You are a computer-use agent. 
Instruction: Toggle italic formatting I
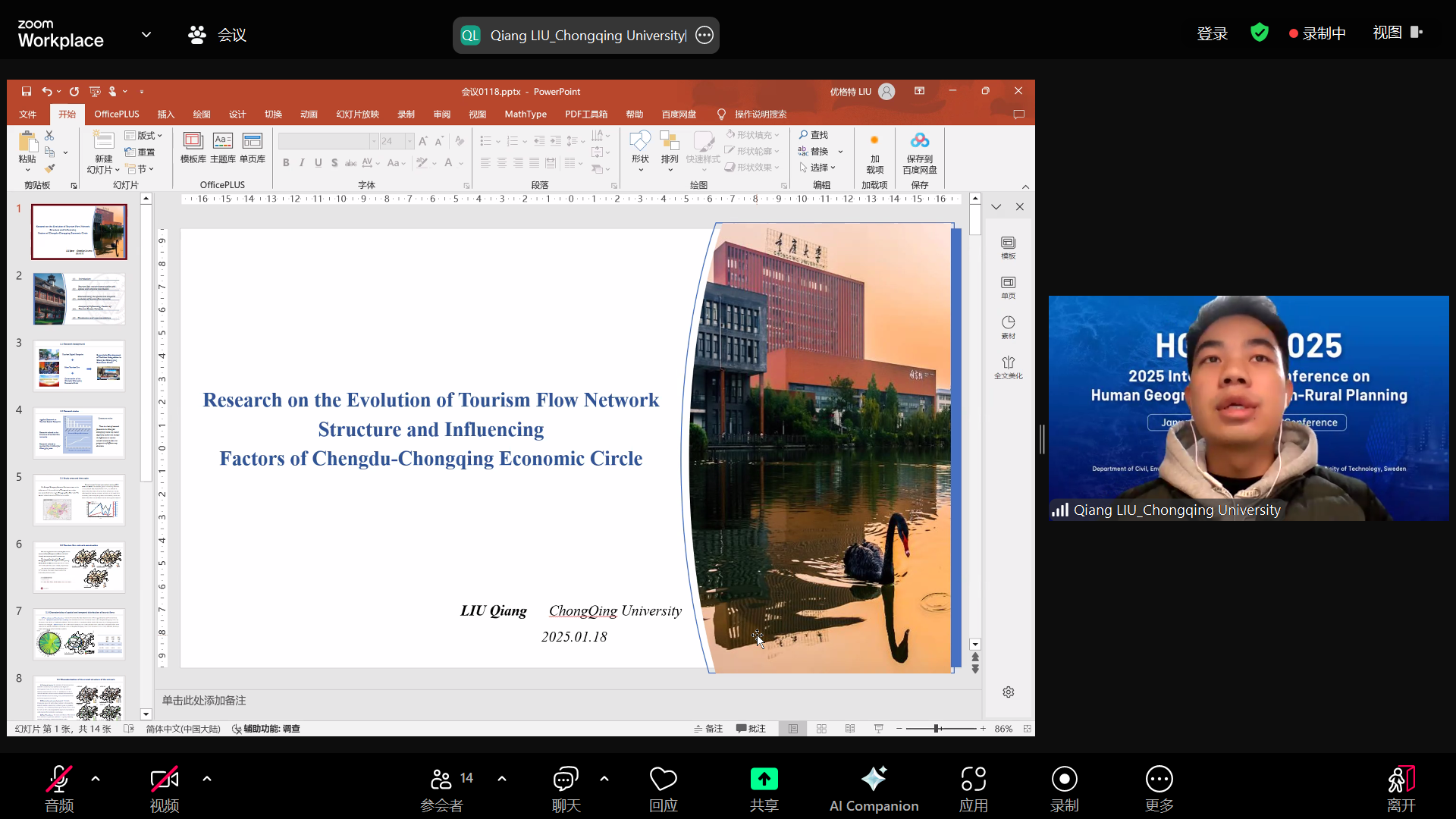click(x=302, y=162)
